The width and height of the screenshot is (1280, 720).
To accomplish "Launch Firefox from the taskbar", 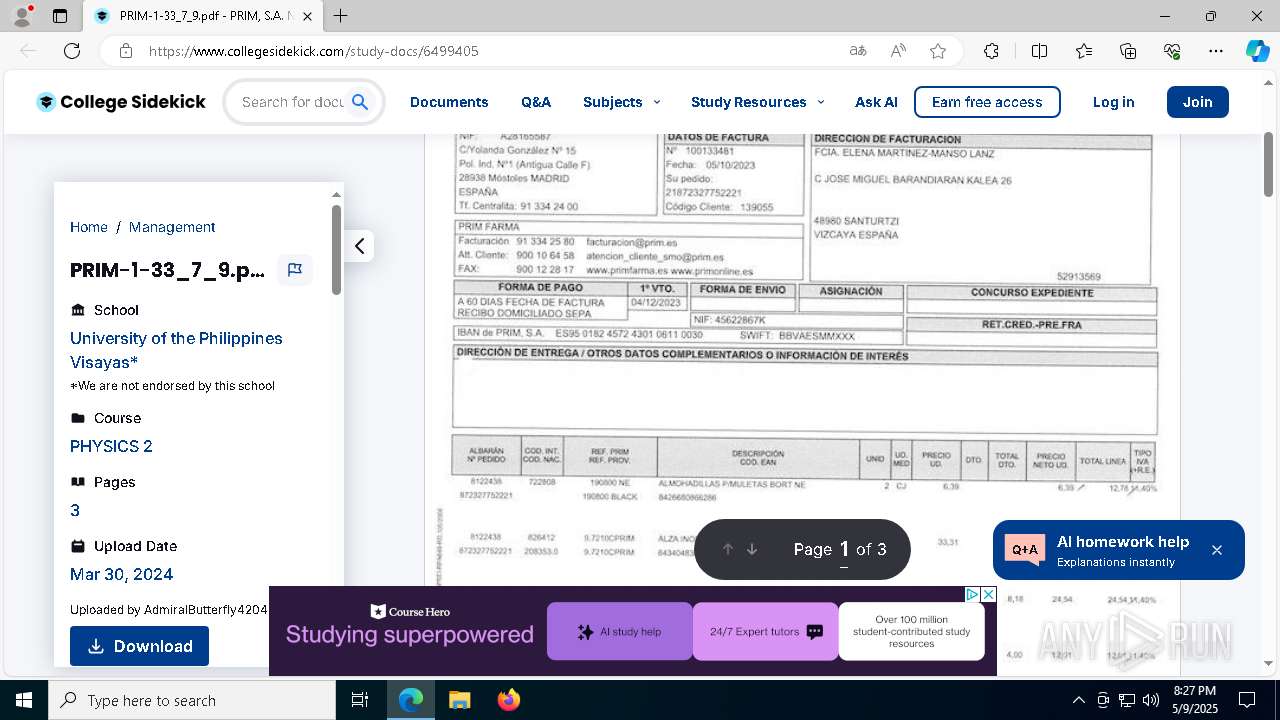I will tap(508, 700).
